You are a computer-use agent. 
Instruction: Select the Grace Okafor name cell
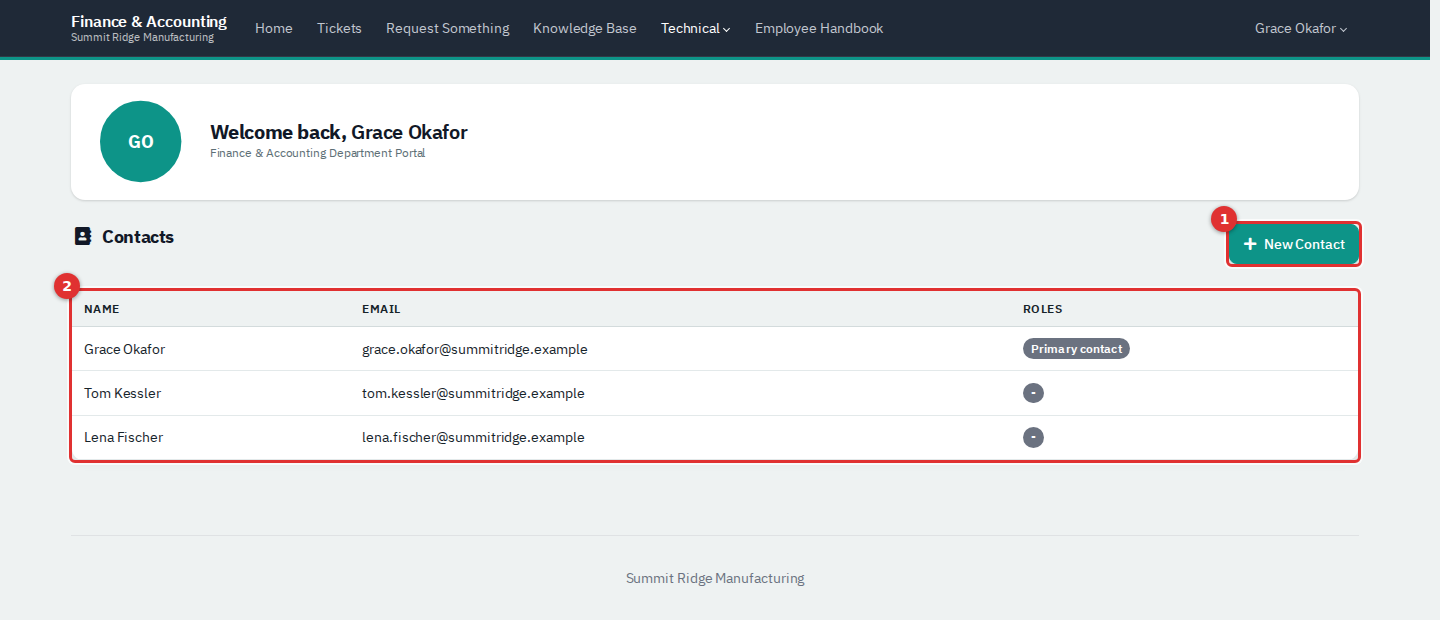(x=125, y=349)
